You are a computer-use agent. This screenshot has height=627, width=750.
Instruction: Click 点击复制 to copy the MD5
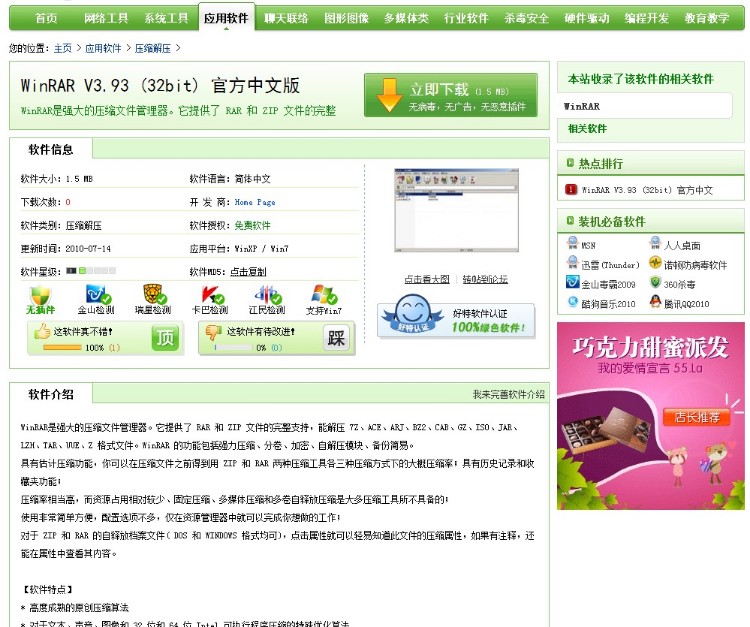coord(248,272)
